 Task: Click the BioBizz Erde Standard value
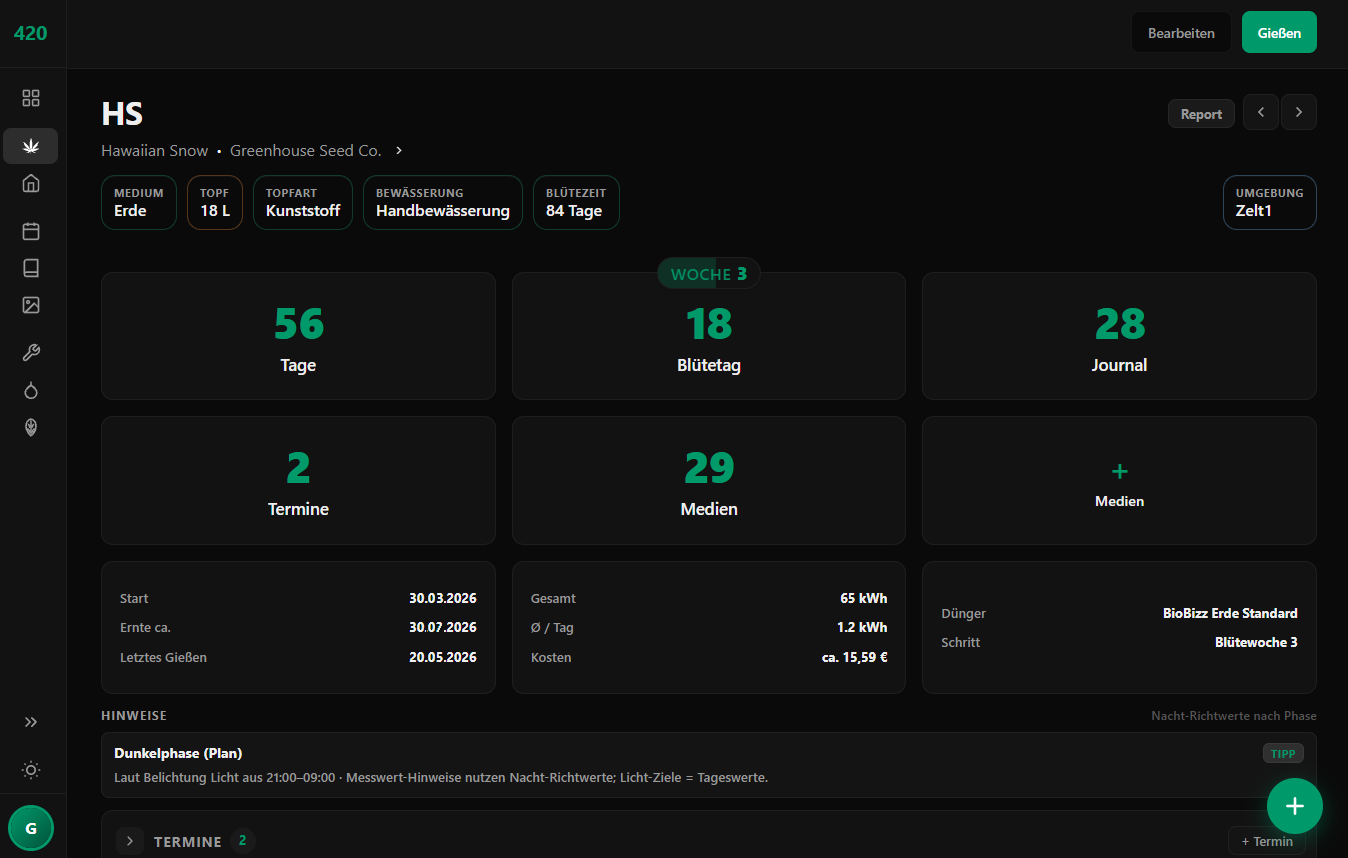coord(1230,613)
